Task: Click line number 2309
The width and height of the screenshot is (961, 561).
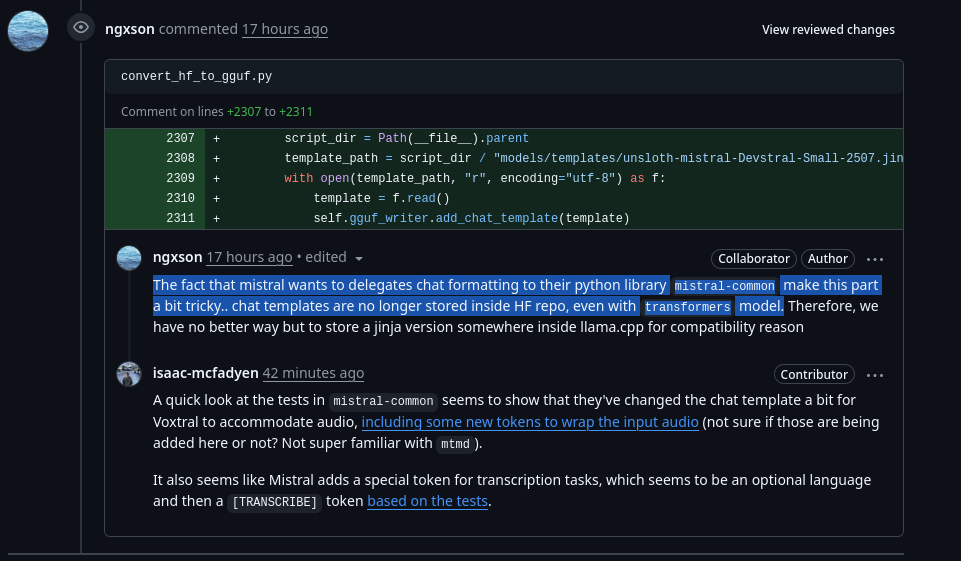Action: pyautogui.click(x=180, y=178)
